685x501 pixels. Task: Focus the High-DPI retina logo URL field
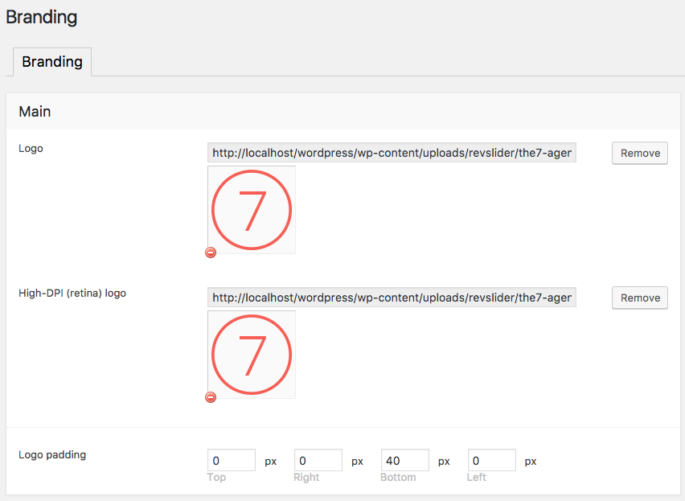click(392, 297)
